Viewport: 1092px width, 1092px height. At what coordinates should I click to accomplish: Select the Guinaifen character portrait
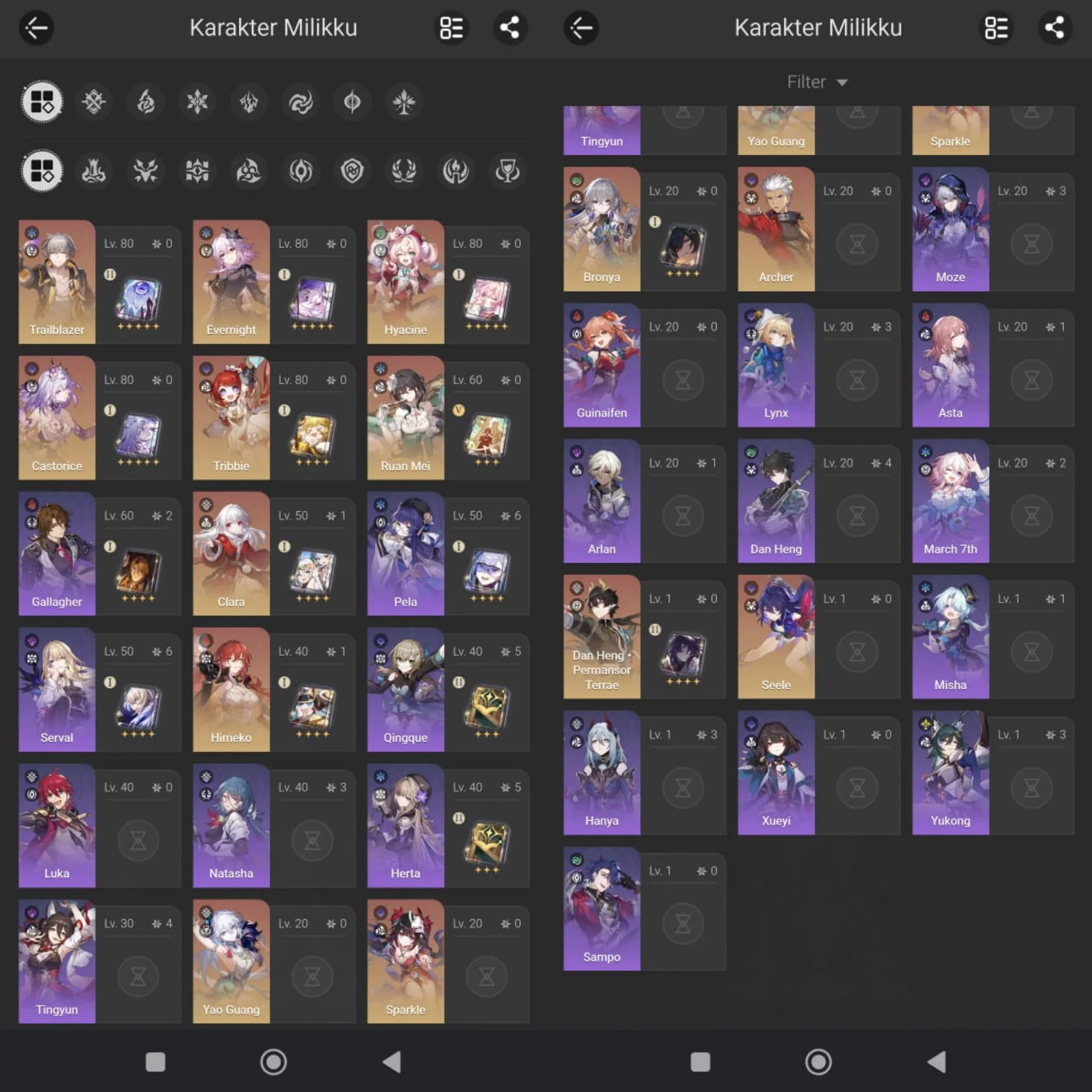[x=602, y=365]
